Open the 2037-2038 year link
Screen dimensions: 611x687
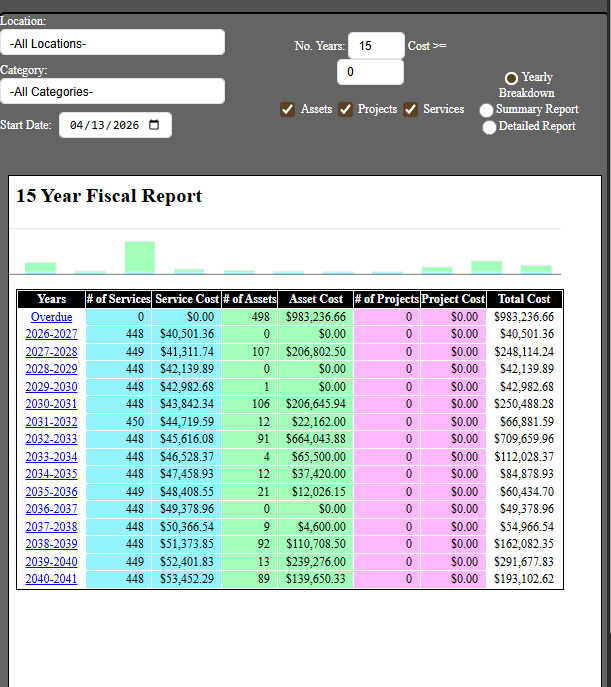point(51,527)
